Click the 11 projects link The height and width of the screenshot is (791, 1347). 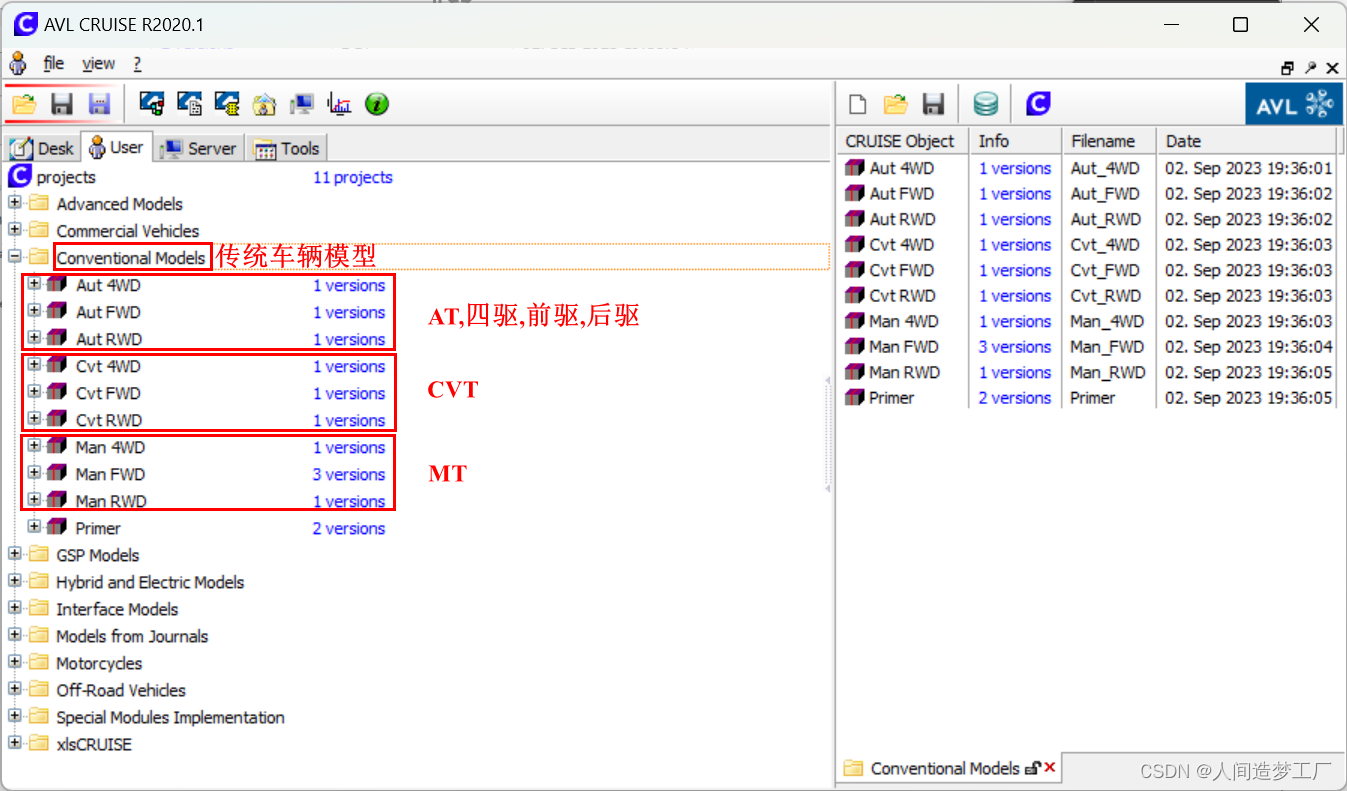click(x=353, y=177)
